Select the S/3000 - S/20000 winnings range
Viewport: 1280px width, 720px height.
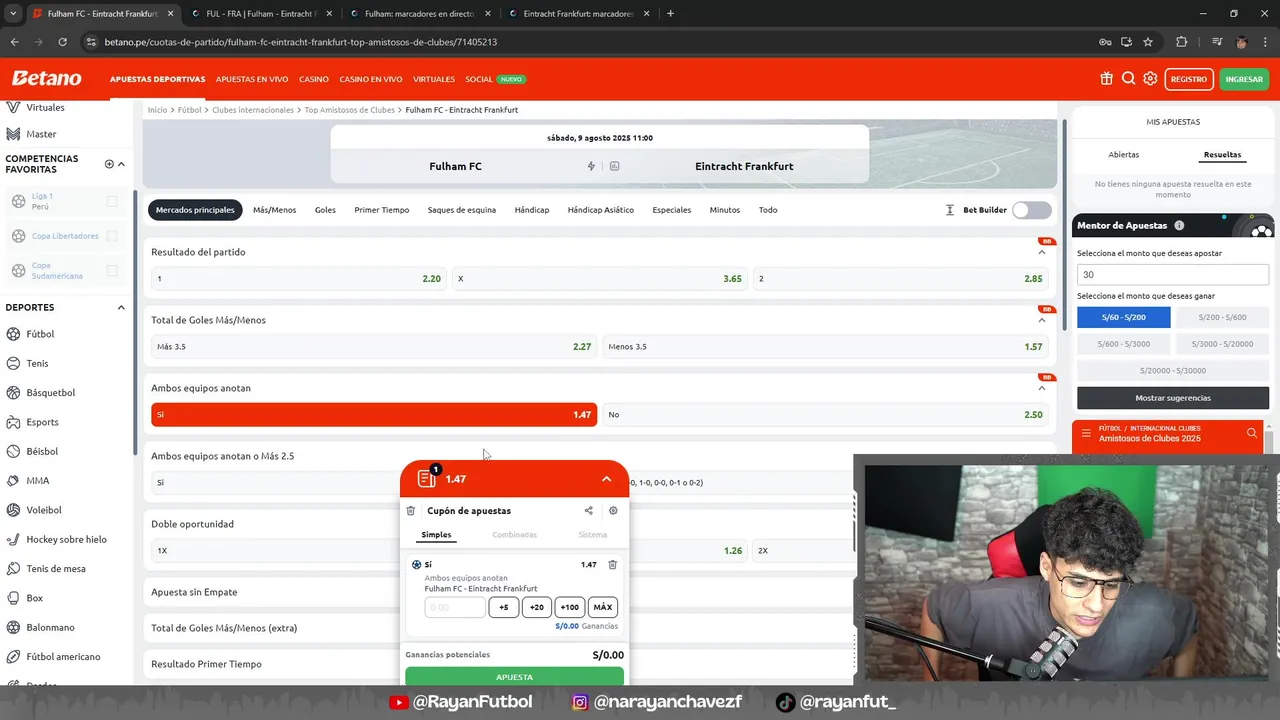[x=1222, y=344]
